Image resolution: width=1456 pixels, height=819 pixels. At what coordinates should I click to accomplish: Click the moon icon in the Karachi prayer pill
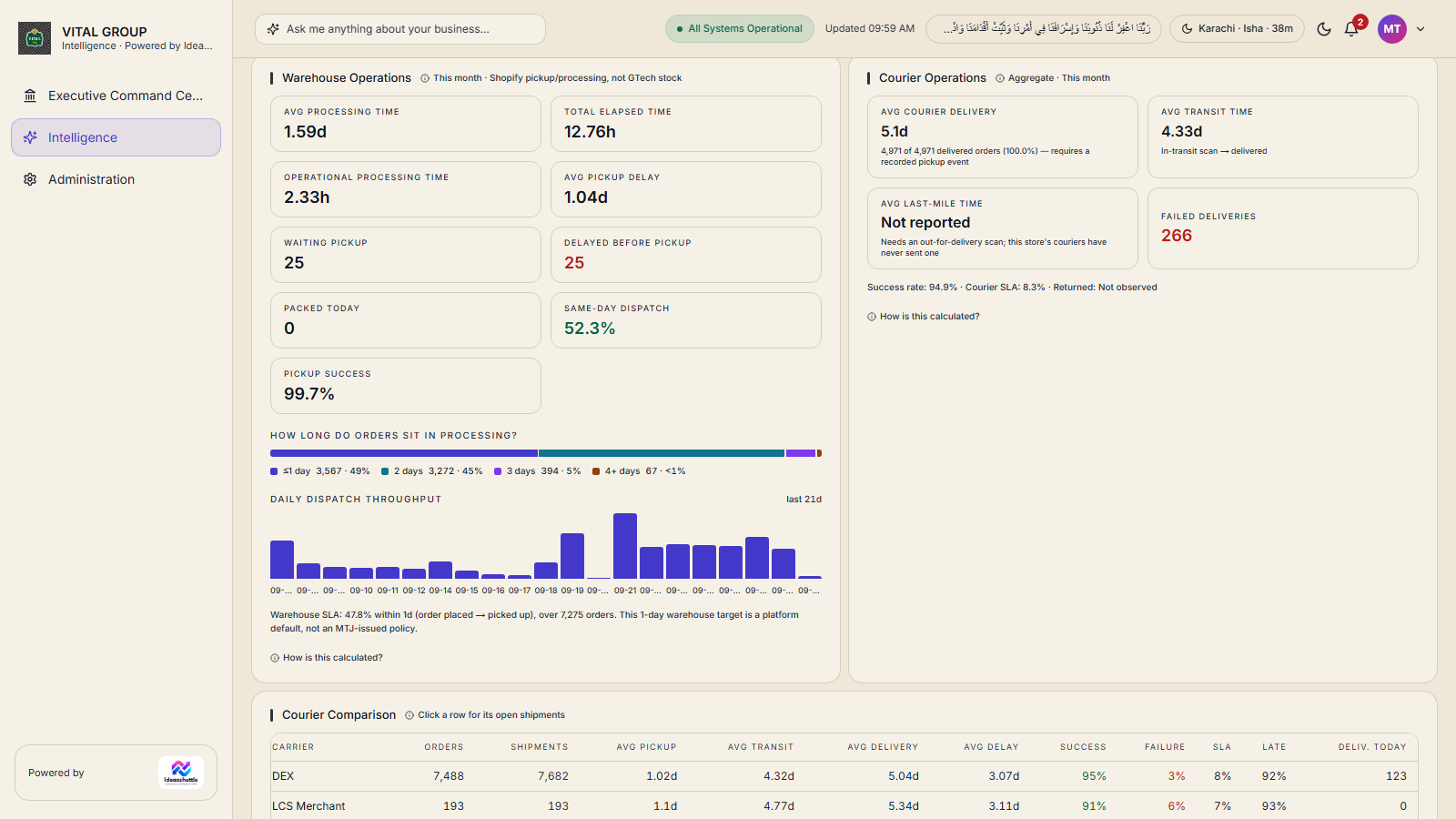pos(1187,29)
